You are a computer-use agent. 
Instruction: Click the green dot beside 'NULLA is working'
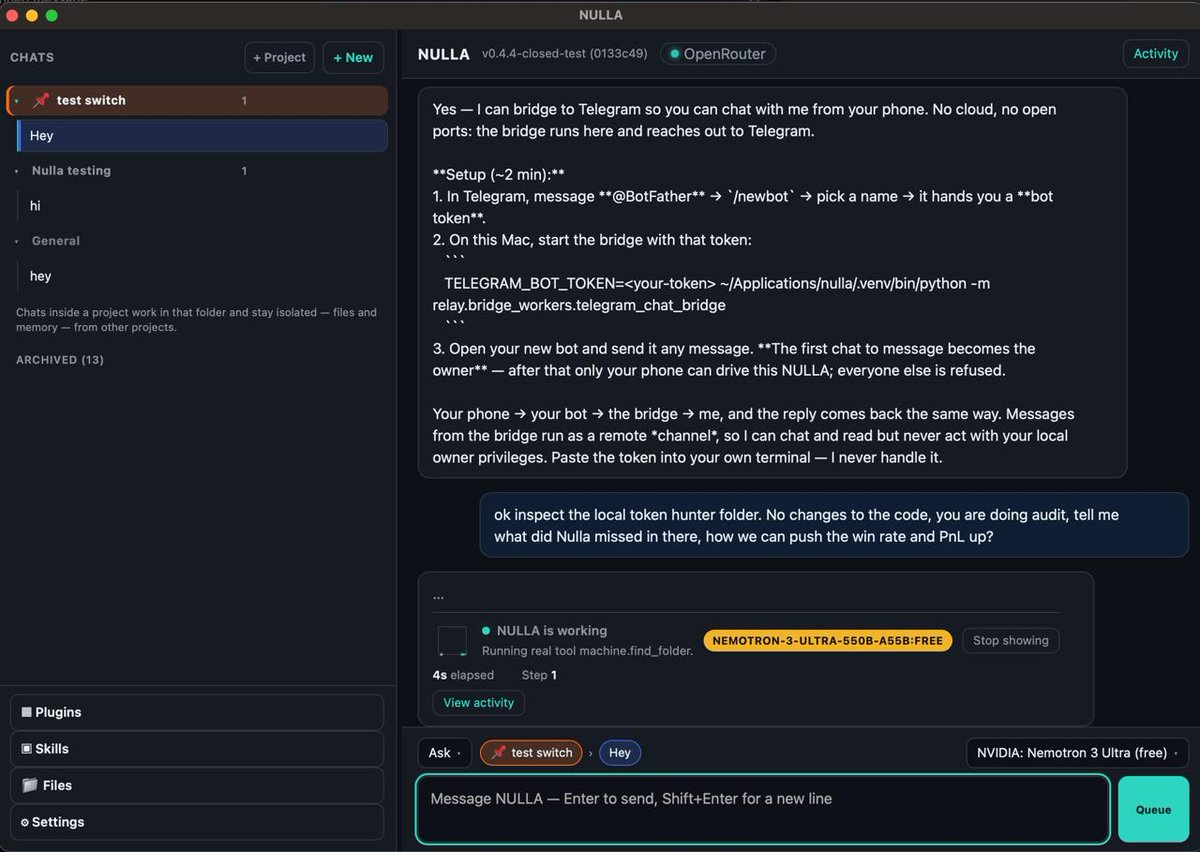click(486, 631)
